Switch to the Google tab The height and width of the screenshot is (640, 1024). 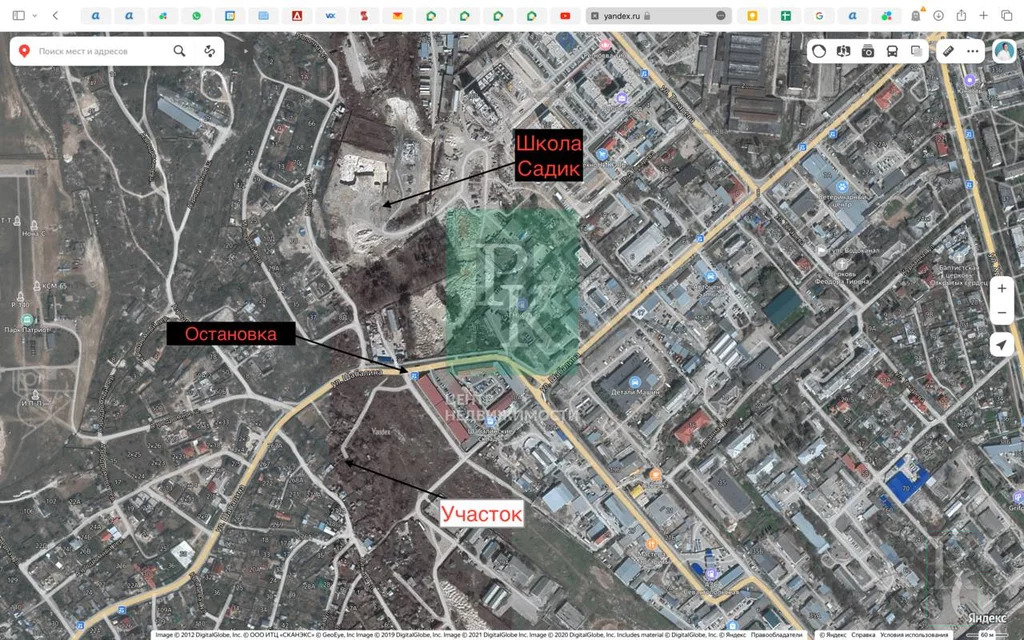[x=819, y=16]
